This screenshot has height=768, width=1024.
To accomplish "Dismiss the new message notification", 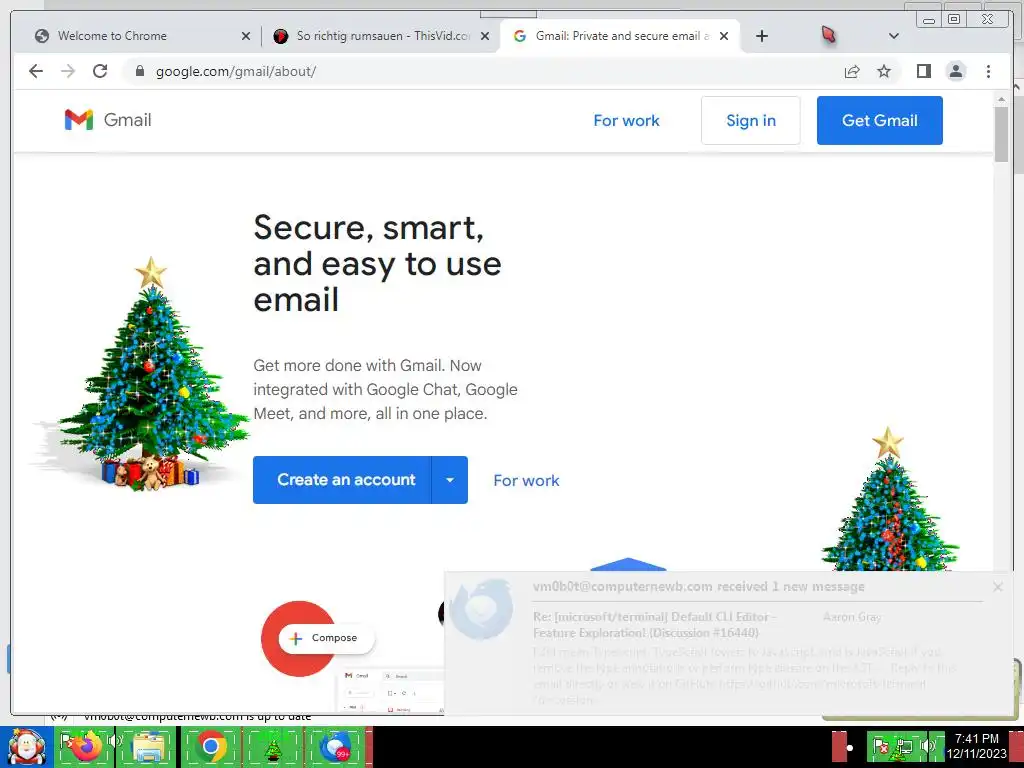I will [997, 586].
